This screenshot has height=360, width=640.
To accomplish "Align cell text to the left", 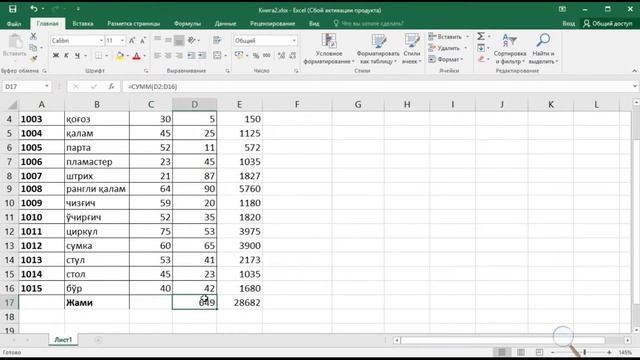I will (158, 55).
